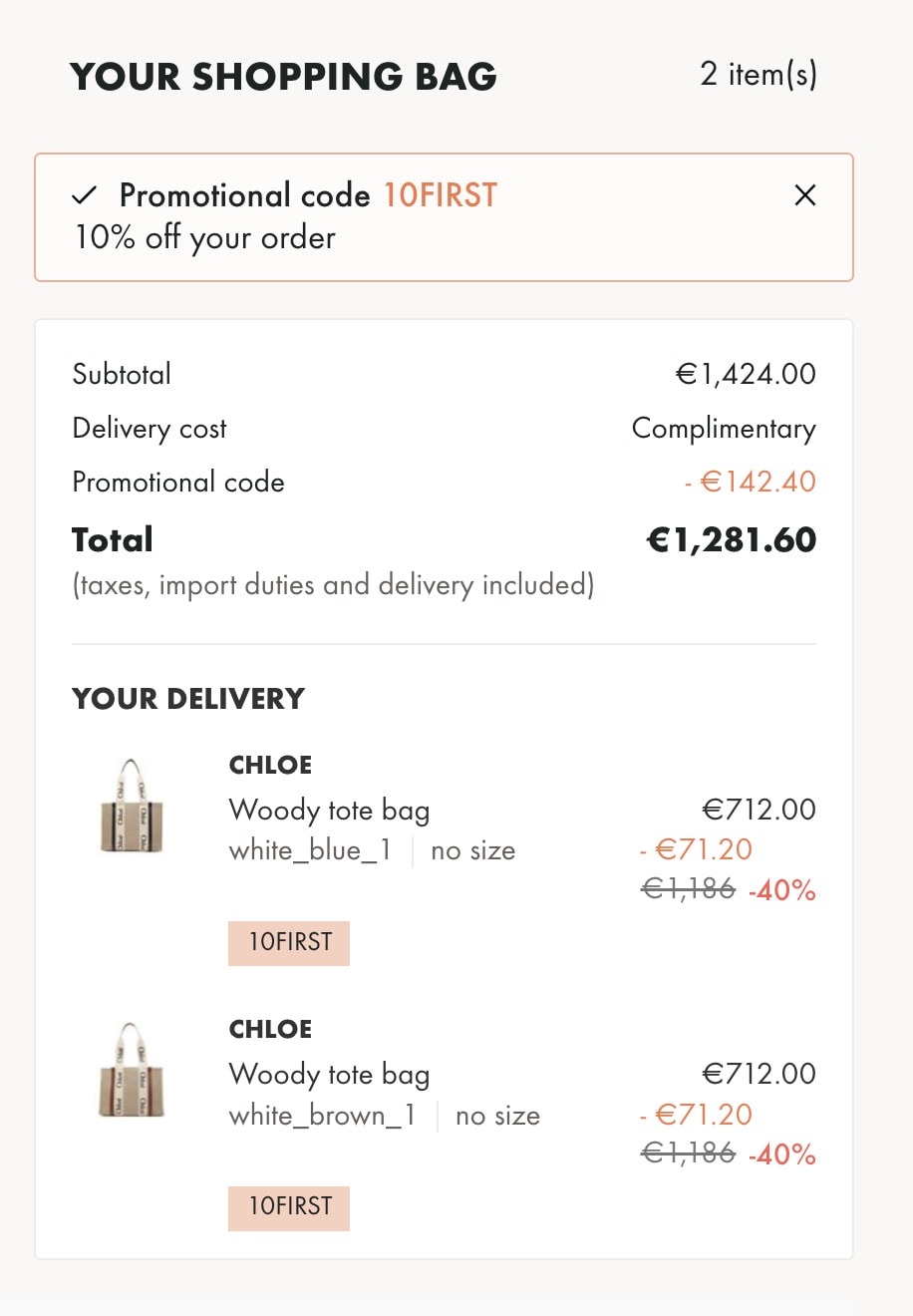The height and width of the screenshot is (1316, 913).
Task: Click the first CHLOE brand name
Action: coord(270,766)
